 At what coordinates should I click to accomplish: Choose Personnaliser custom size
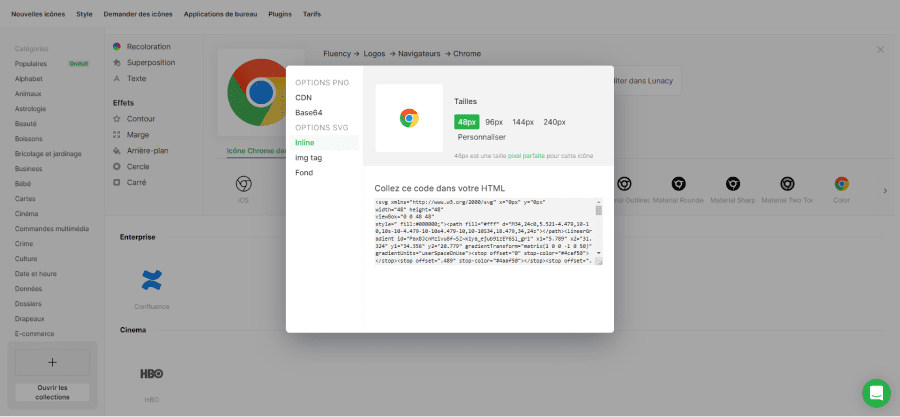click(x=482, y=137)
